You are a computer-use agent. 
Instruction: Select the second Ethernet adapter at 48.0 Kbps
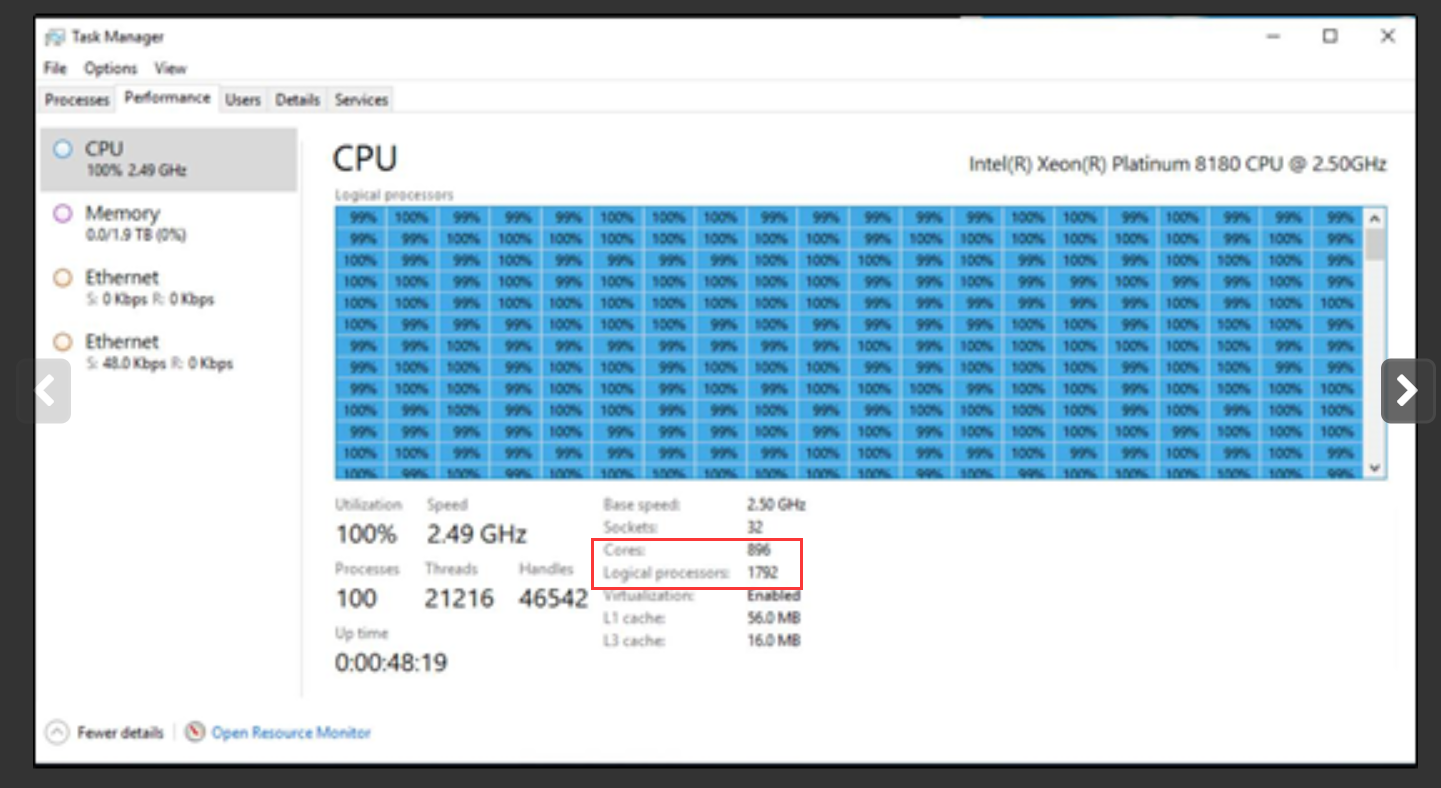pyautogui.click(x=168, y=351)
